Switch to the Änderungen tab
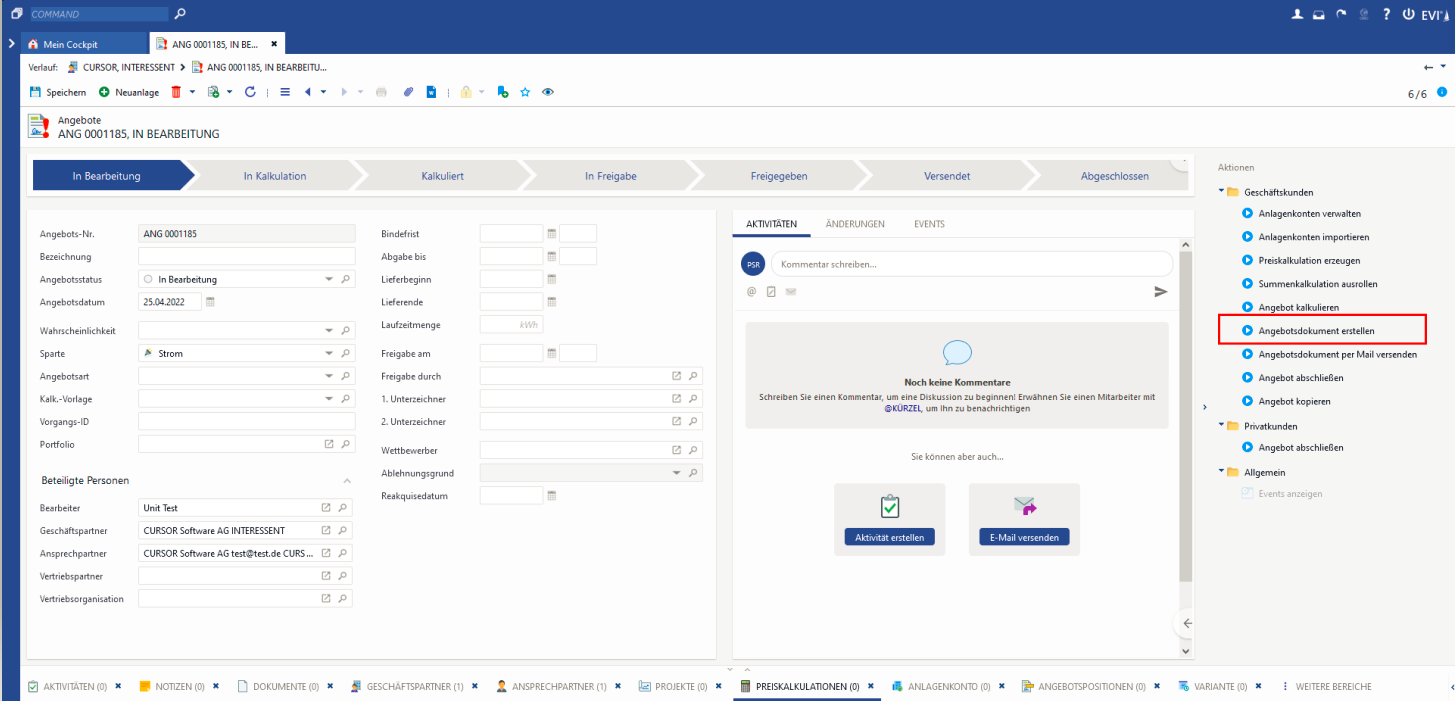 [x=854, y=224]
